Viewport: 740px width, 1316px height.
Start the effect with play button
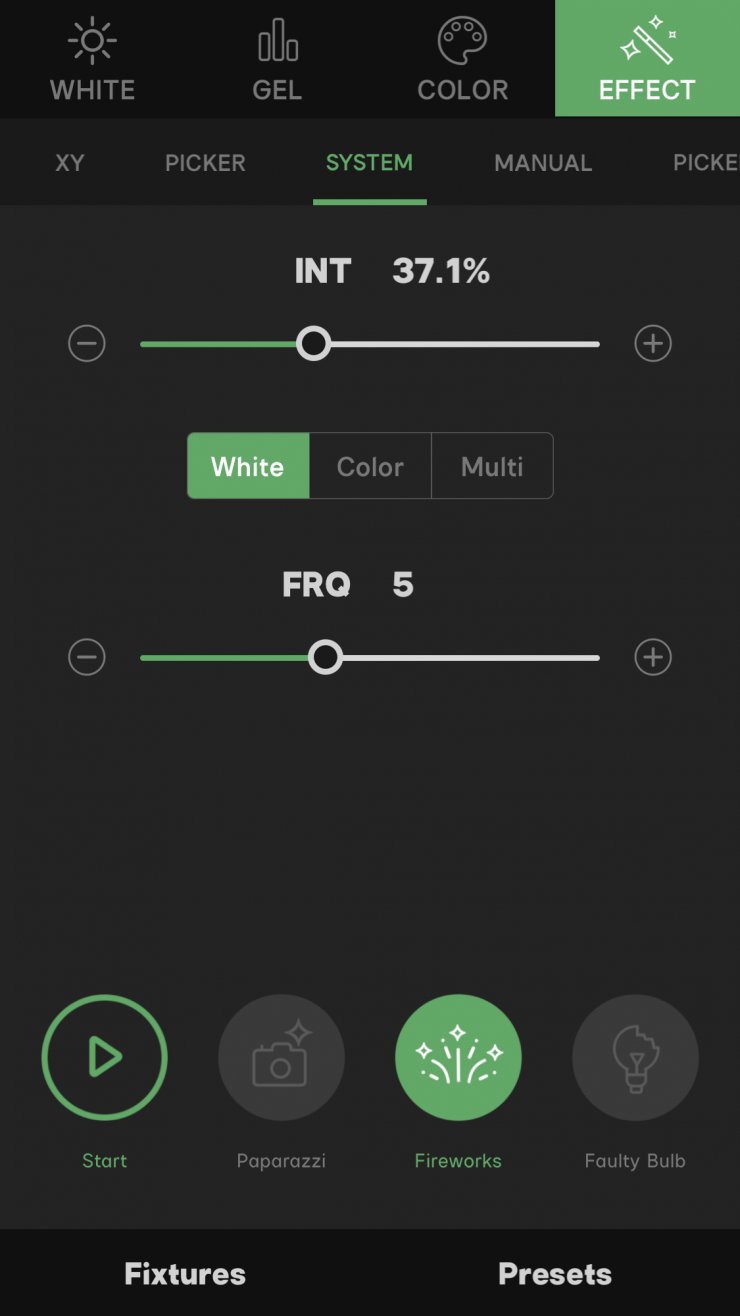click(x=104, y=1057)
